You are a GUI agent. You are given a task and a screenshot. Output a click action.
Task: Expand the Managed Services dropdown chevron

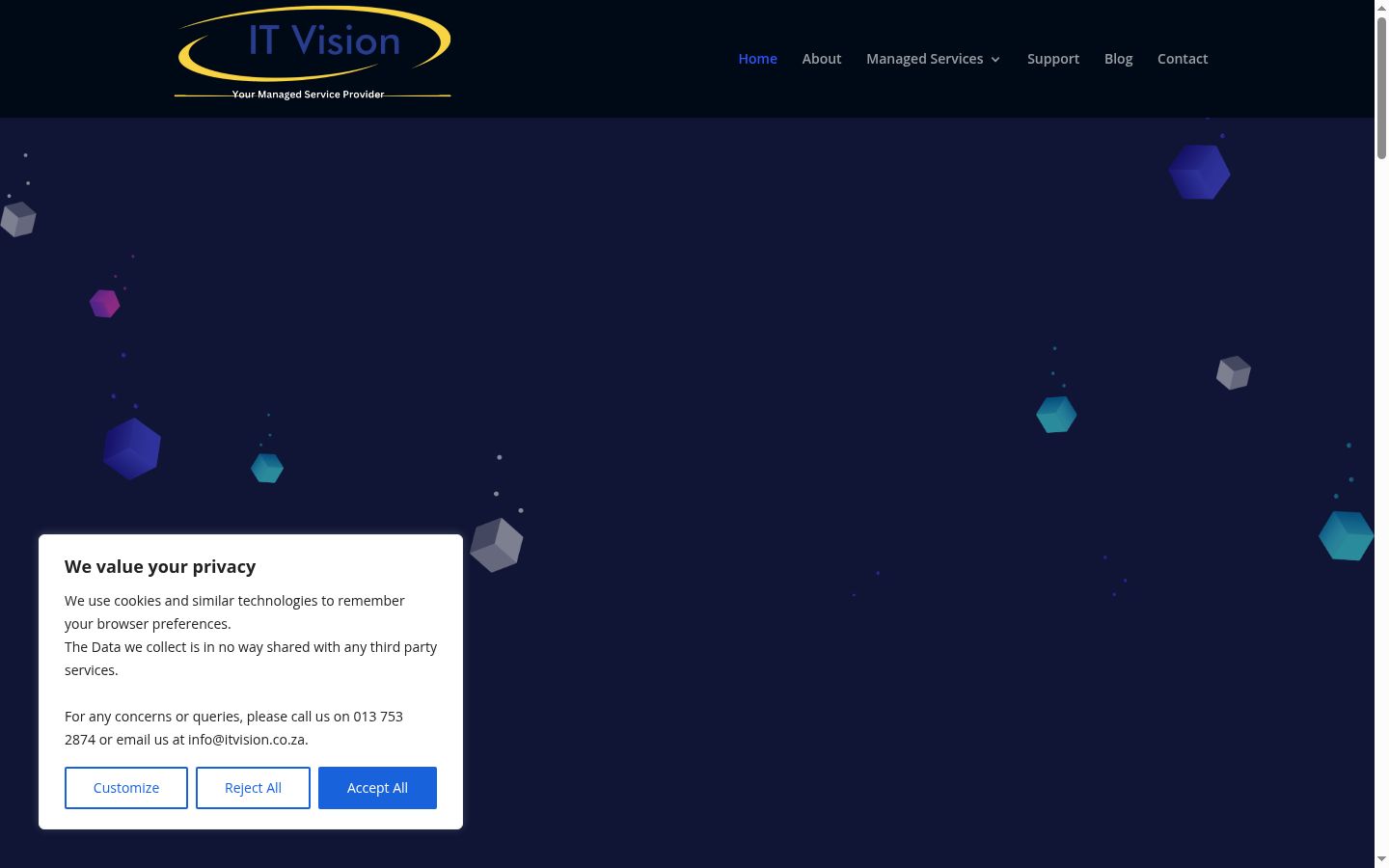[x=995, y=60]
